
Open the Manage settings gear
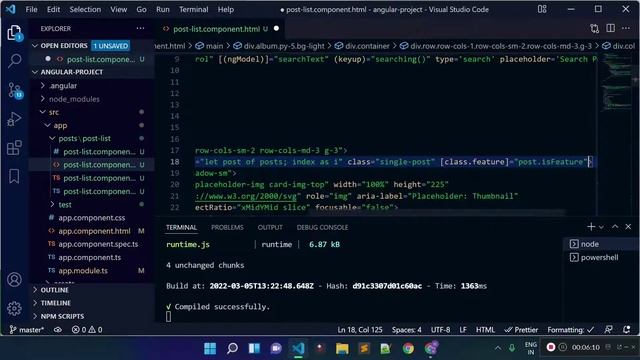pos(14,308)
